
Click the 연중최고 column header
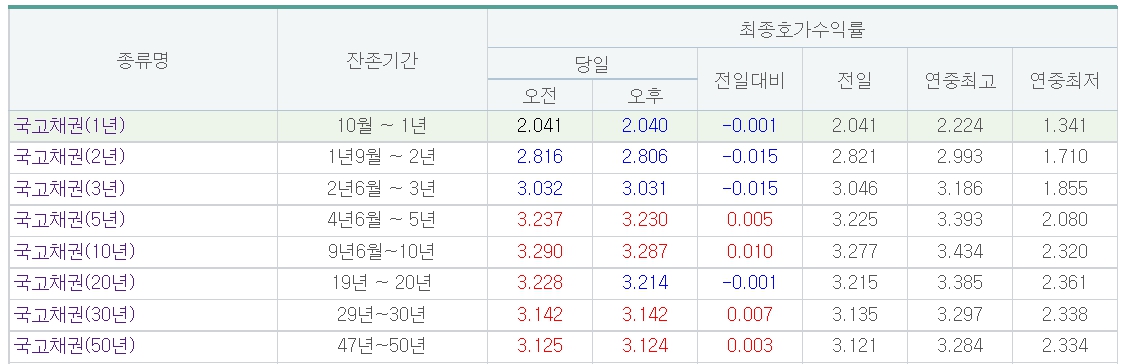(960, 80)
